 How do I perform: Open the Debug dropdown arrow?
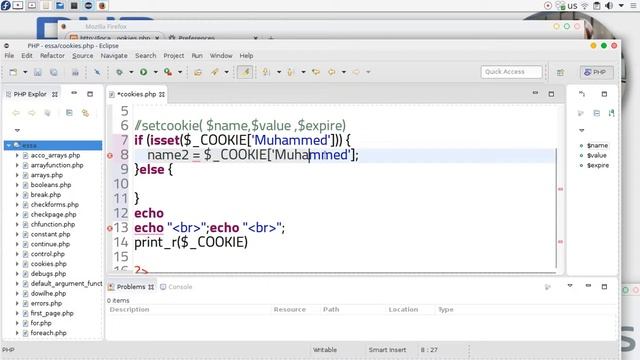[x=131, y=72]
